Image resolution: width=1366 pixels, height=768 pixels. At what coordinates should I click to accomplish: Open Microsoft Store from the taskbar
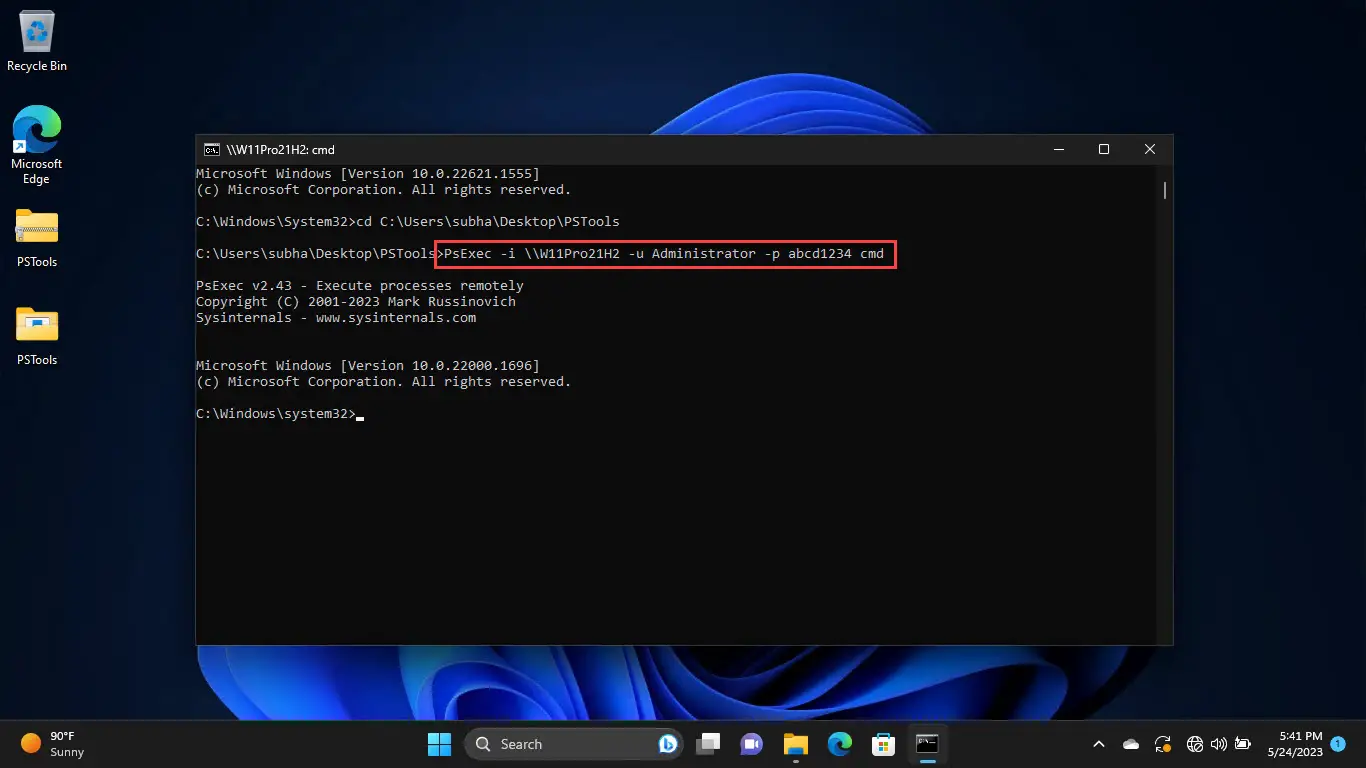click(x=883, y=744)
